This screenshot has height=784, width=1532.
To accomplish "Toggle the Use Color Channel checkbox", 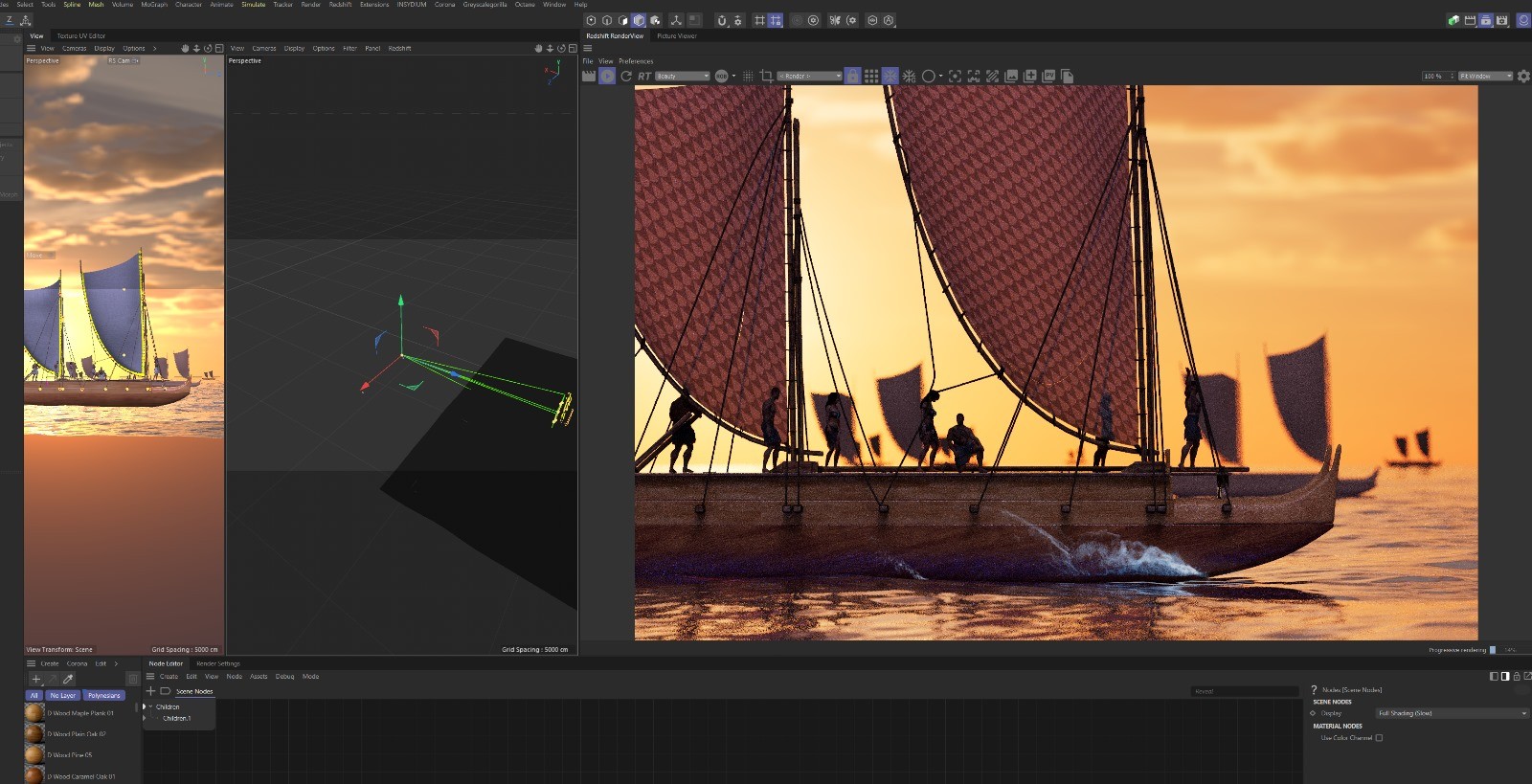I will coord(1379,738).
